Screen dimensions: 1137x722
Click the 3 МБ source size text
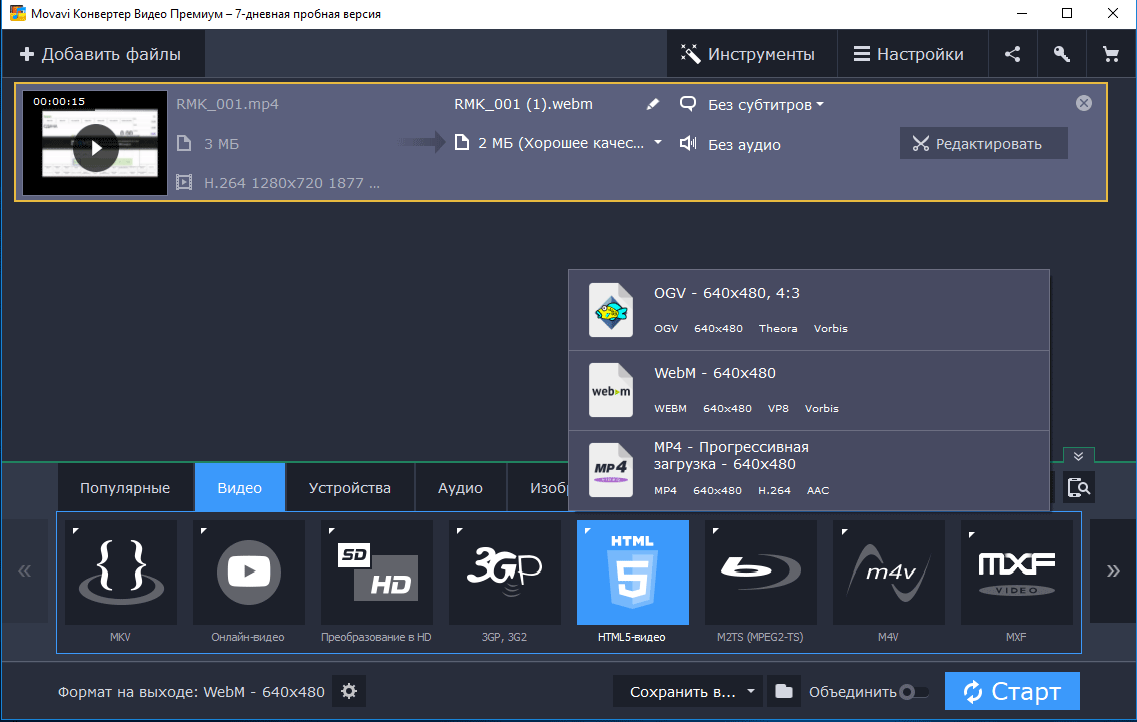[x=221, y=144]
